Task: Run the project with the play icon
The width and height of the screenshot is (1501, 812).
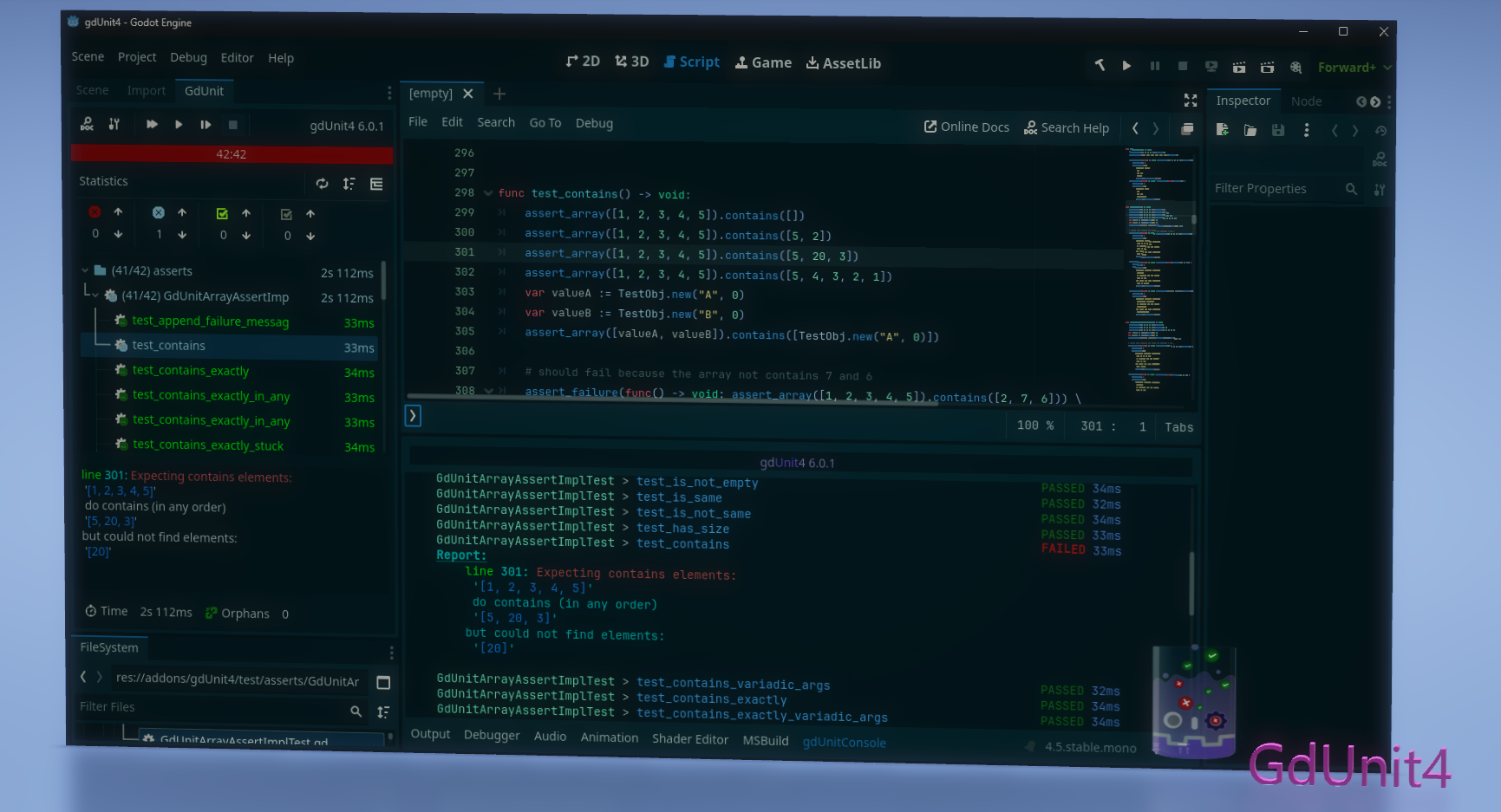Action: [1126, 66]
